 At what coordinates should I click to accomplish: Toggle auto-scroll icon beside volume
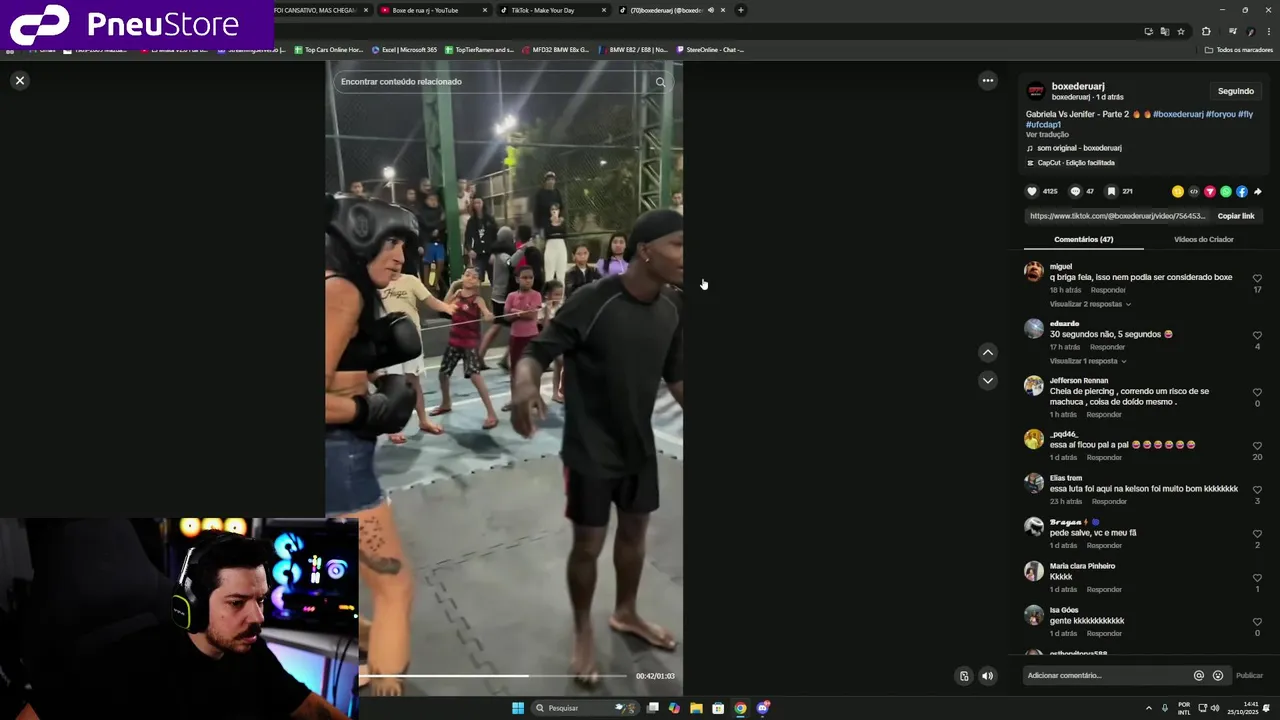coord(964,676)
